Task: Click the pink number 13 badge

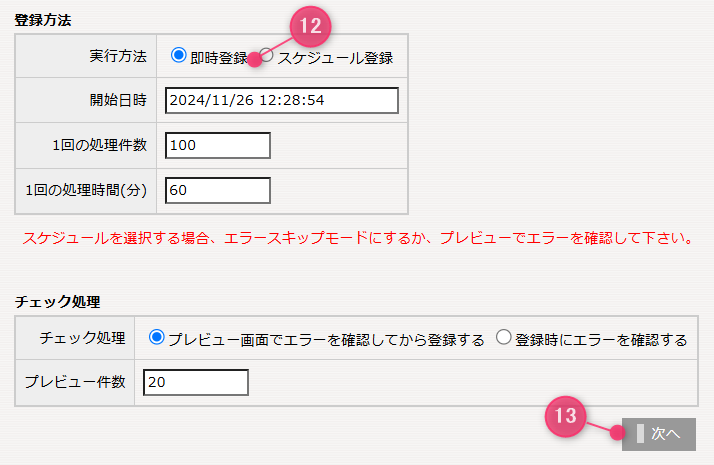Action: [566, 416]
